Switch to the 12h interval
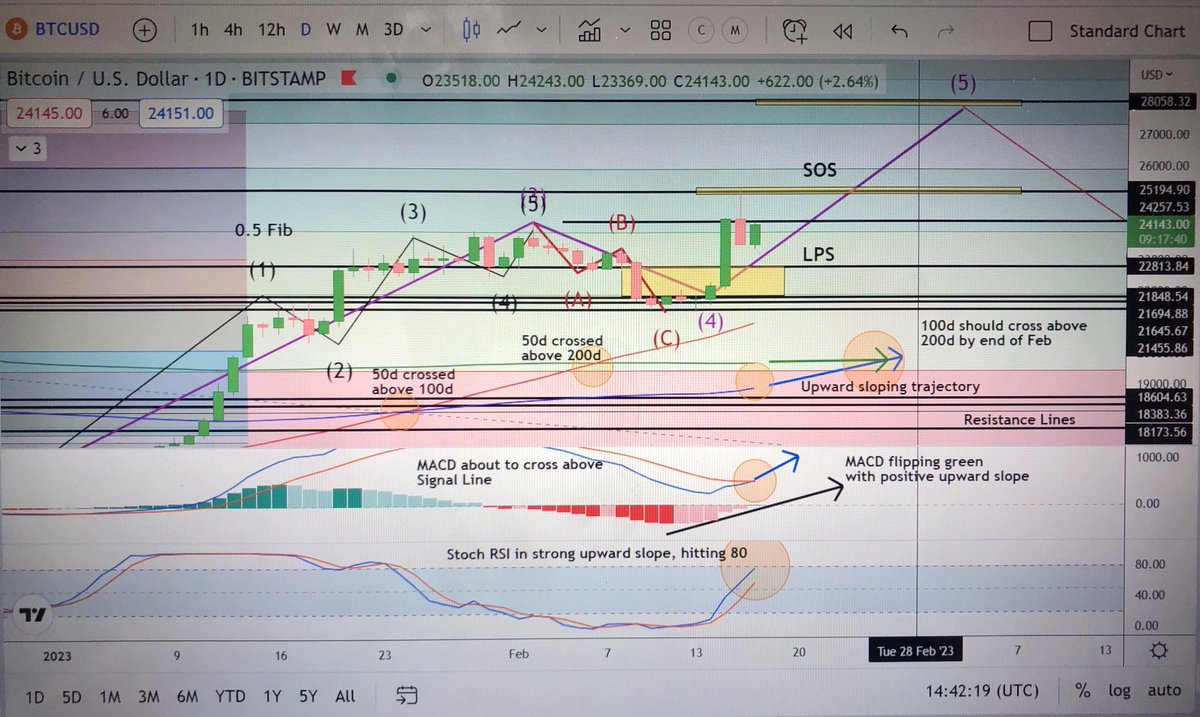 [x=271, y=30]
